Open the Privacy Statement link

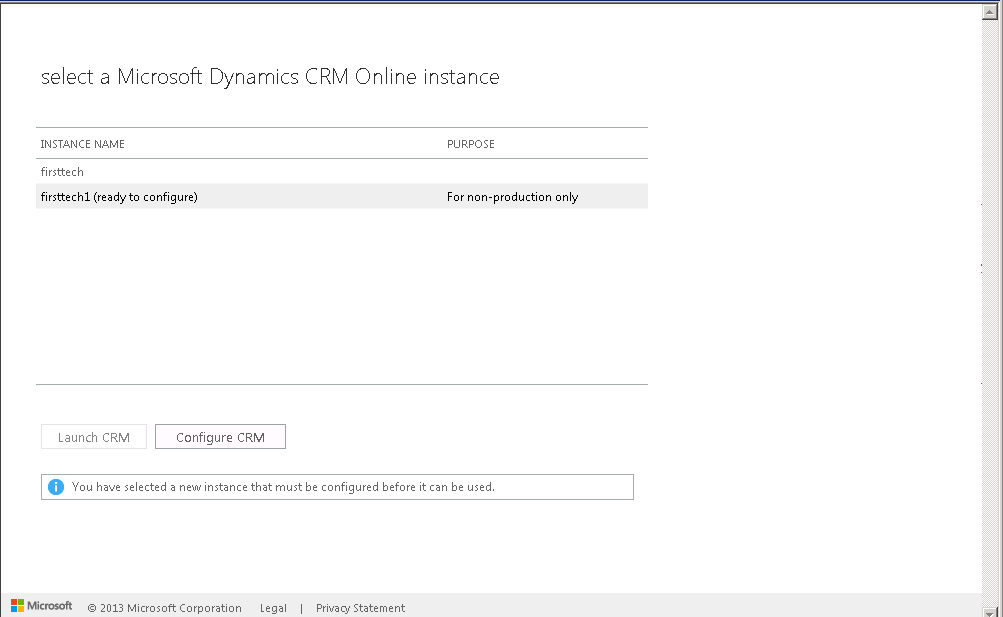360,608
